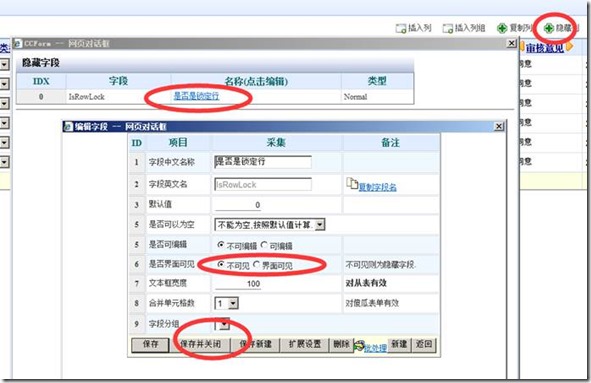Click the IsRowLock 字段英文名 input

pos(263,184)
